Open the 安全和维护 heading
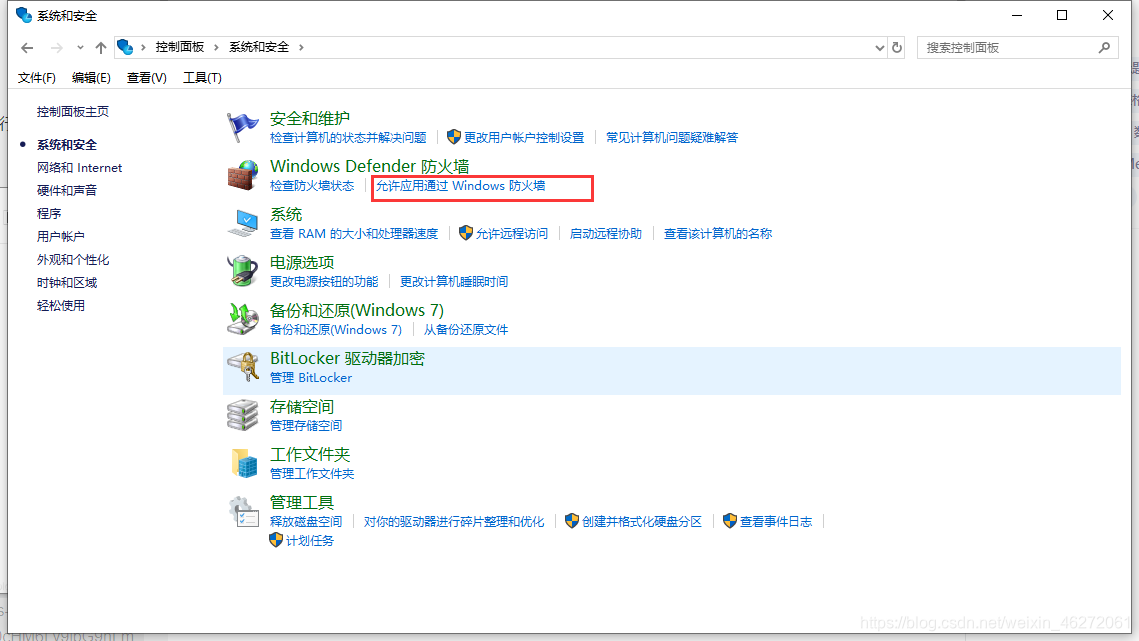The image size is (1139, 641). 309,118
